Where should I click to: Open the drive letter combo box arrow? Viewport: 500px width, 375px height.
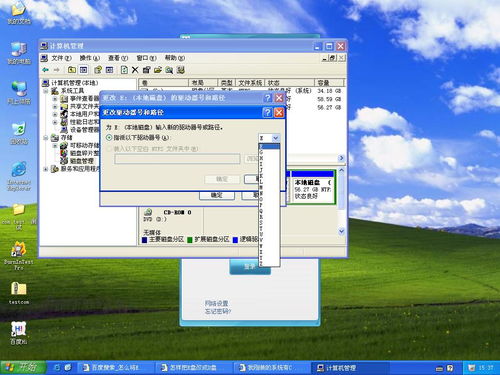click(x=276, y=138)
